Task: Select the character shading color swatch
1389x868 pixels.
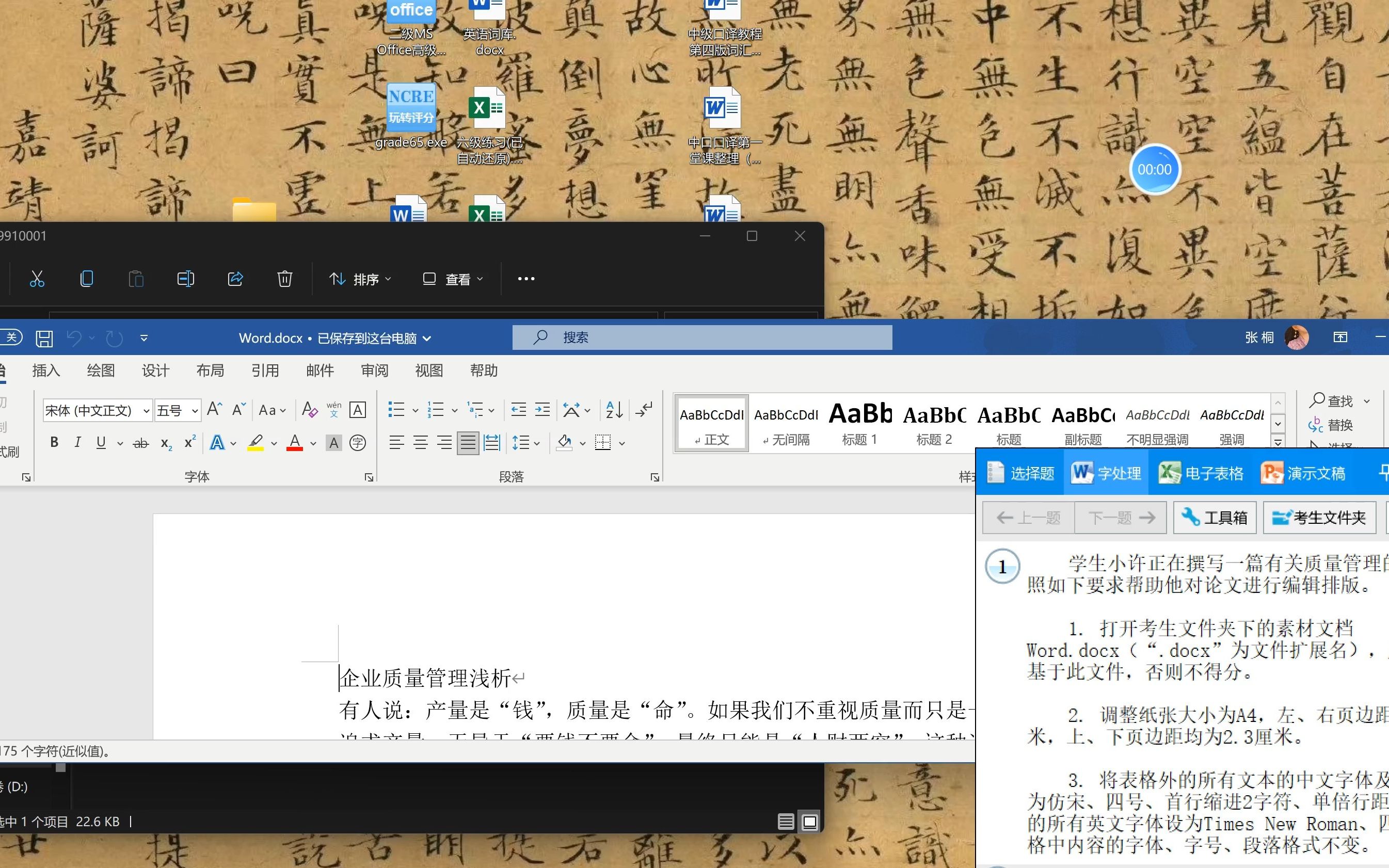Action: pyautogui.click(x=333, y=442)
